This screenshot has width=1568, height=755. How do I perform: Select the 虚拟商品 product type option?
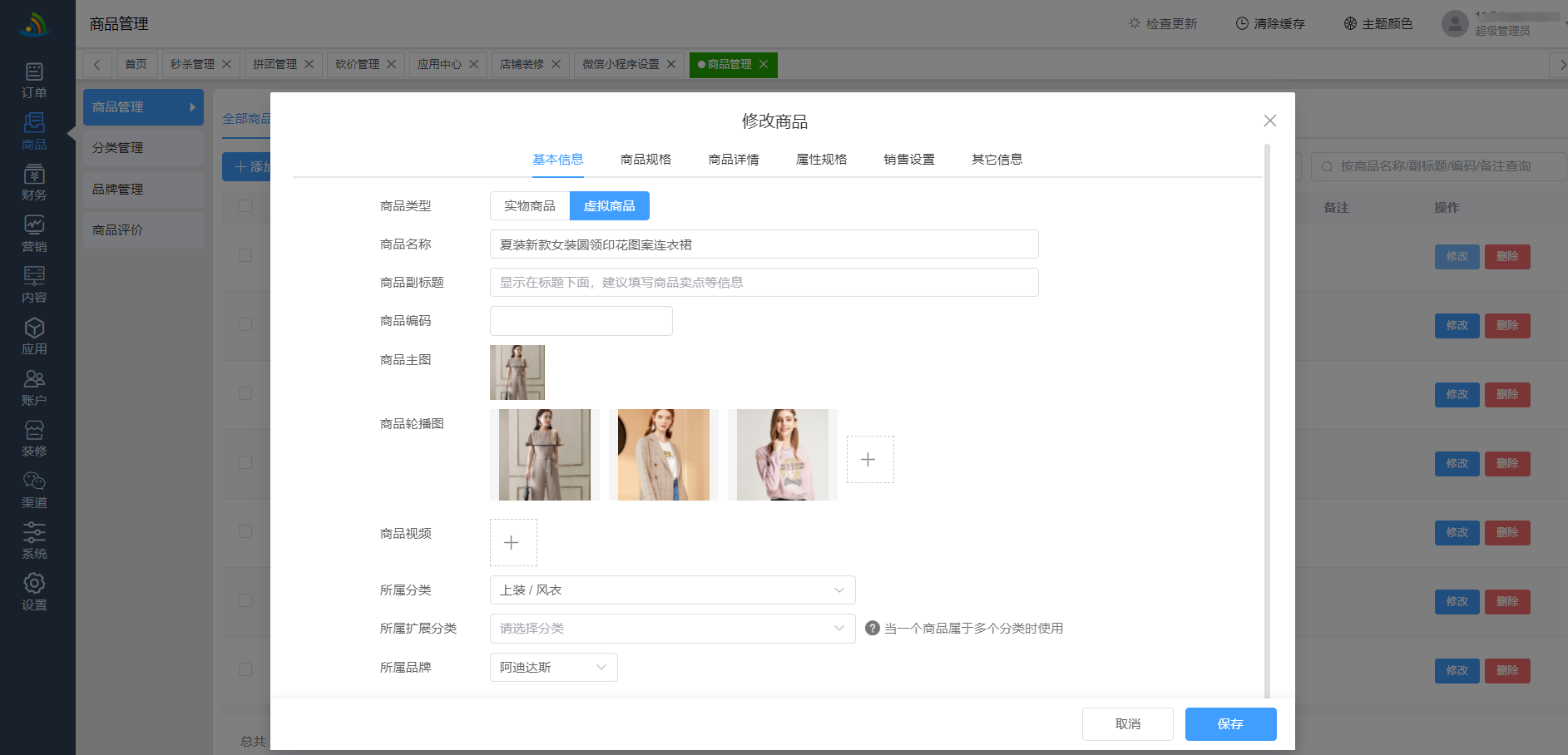click(x=609, y=206)
